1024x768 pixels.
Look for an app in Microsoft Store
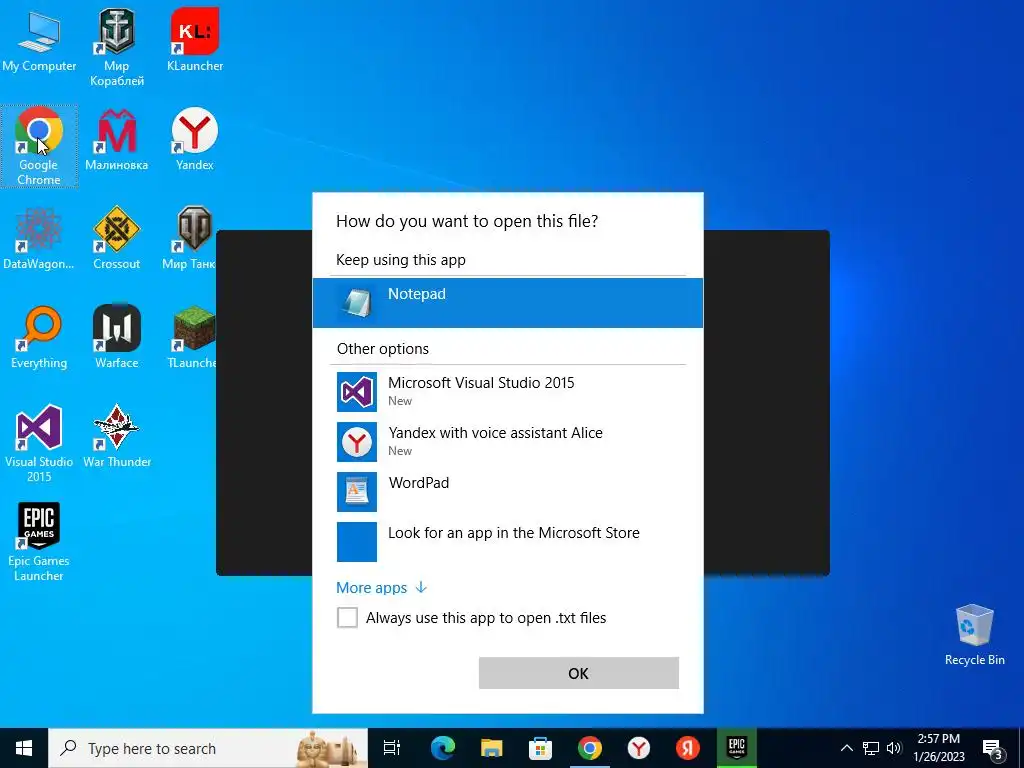[x=507, y=541]
